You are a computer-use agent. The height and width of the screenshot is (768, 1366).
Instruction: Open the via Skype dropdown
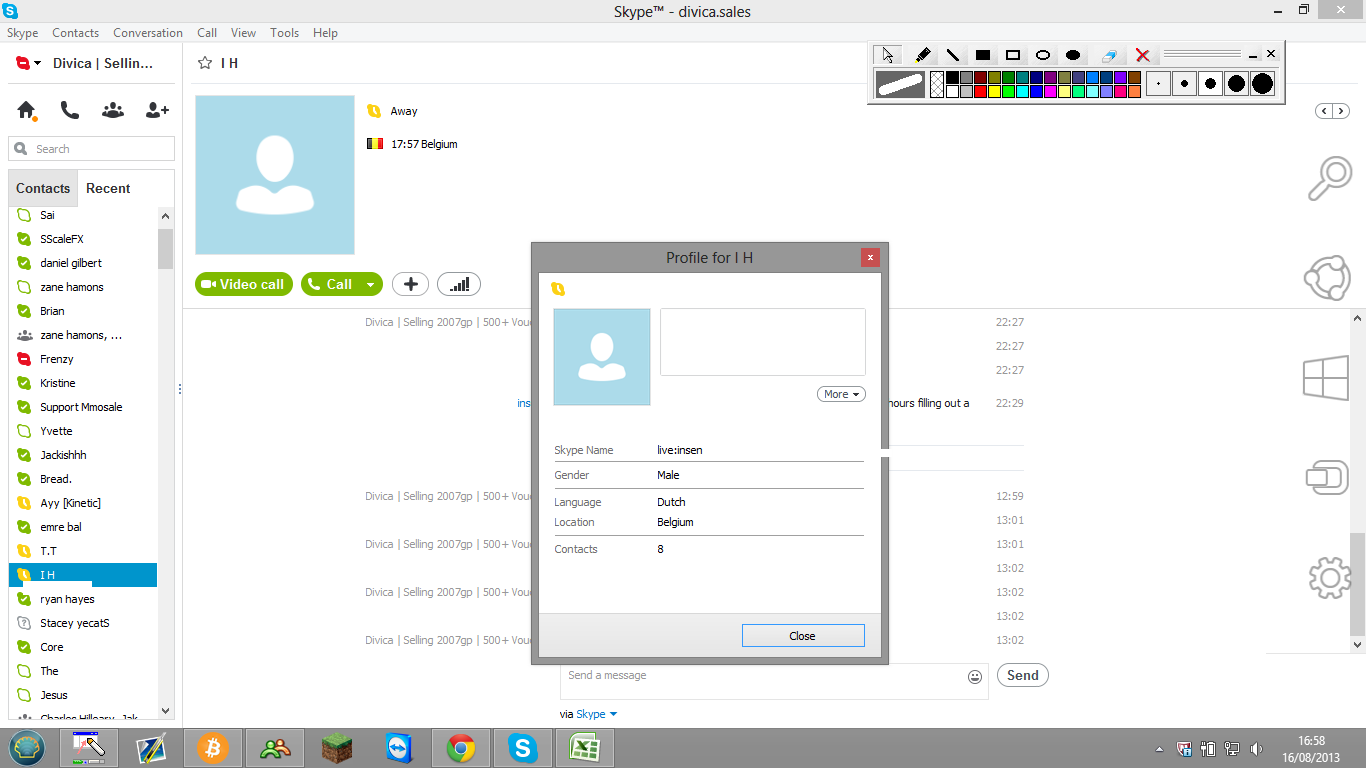[597, 714]
